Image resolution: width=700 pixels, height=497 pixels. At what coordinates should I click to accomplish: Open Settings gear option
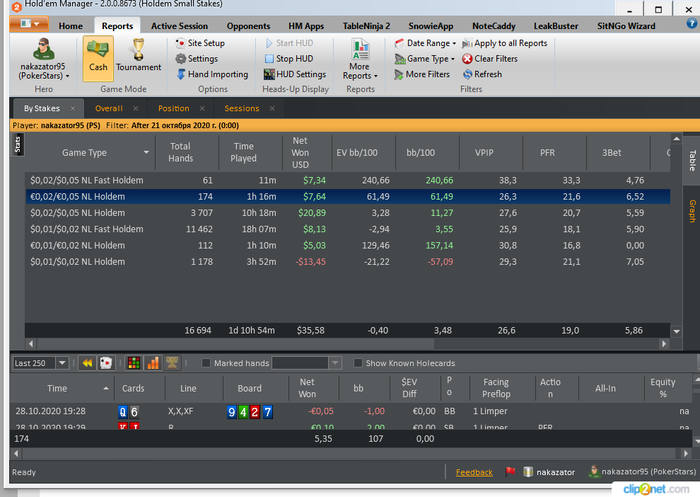click(196, 58)
